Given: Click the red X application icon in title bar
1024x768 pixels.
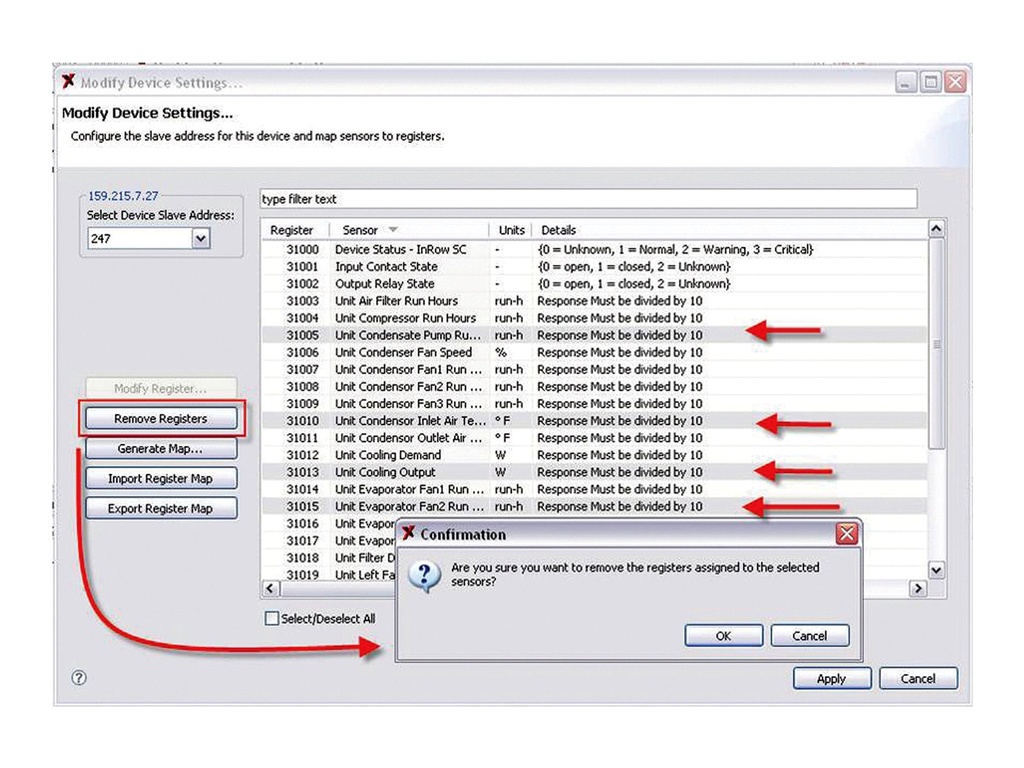Looking at the screenshot, I should click(68, 81).
